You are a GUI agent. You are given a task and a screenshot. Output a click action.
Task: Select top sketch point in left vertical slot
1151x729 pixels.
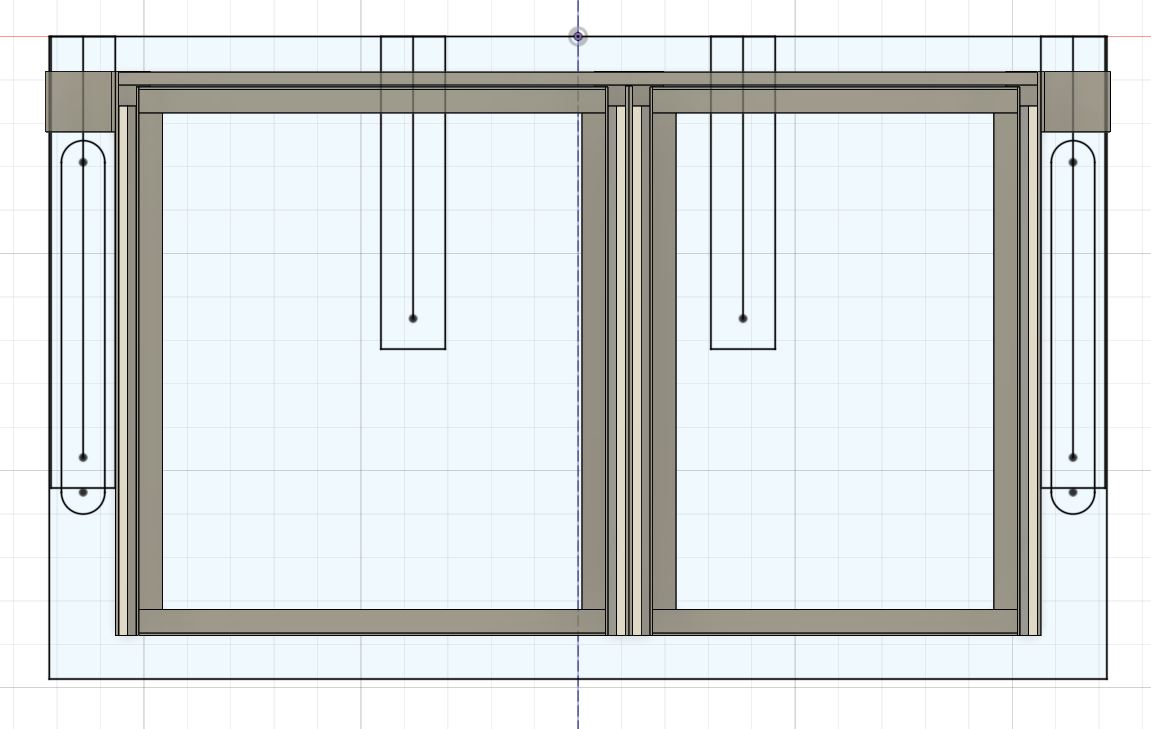tap(83, 162)
